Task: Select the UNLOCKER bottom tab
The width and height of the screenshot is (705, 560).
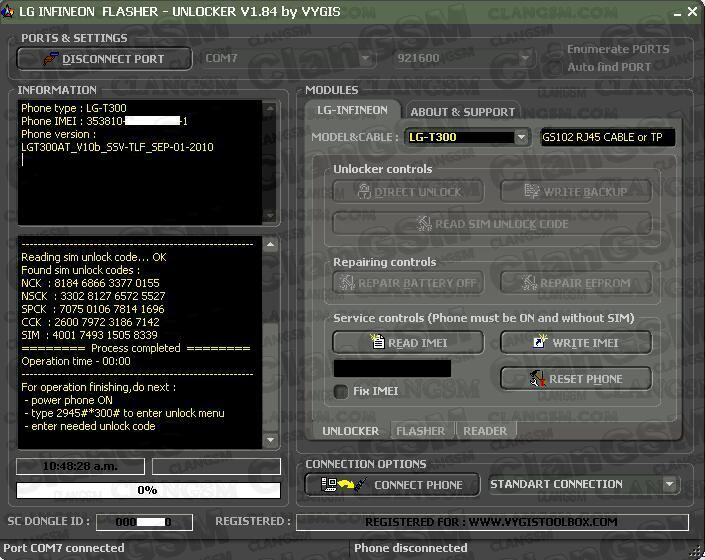Action: tap(350, 431)
